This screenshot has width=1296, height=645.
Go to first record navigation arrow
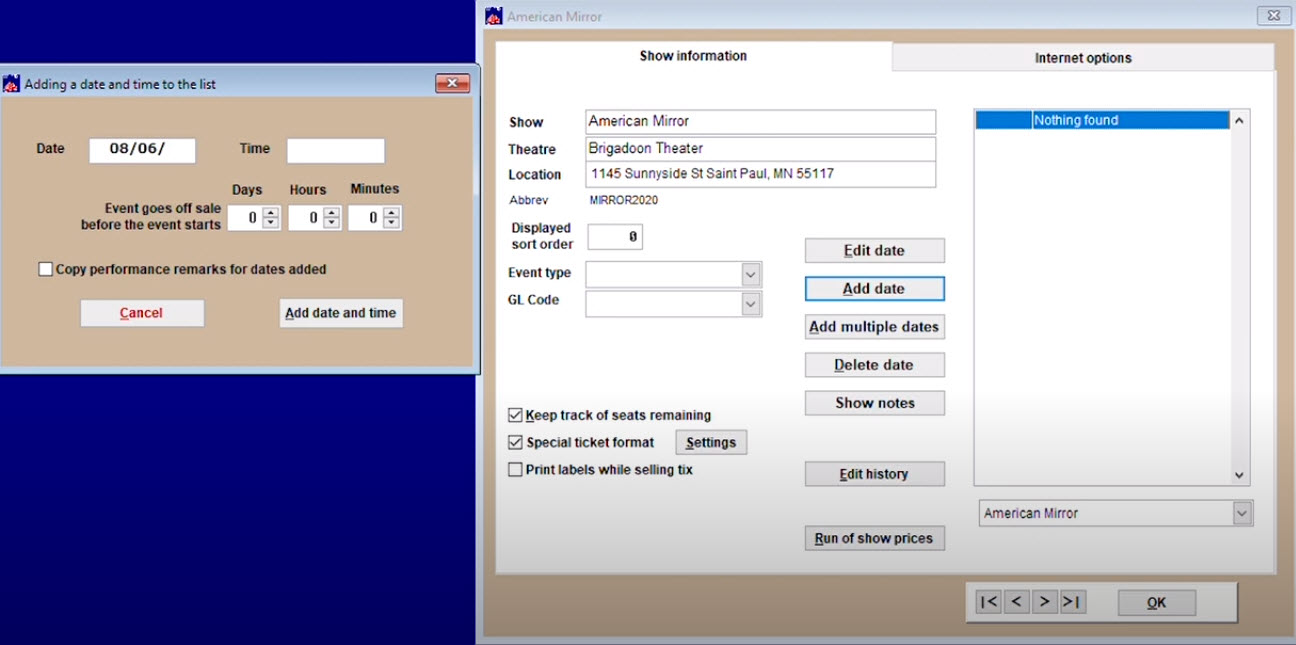pyautogui.click(x=988, y=602)
